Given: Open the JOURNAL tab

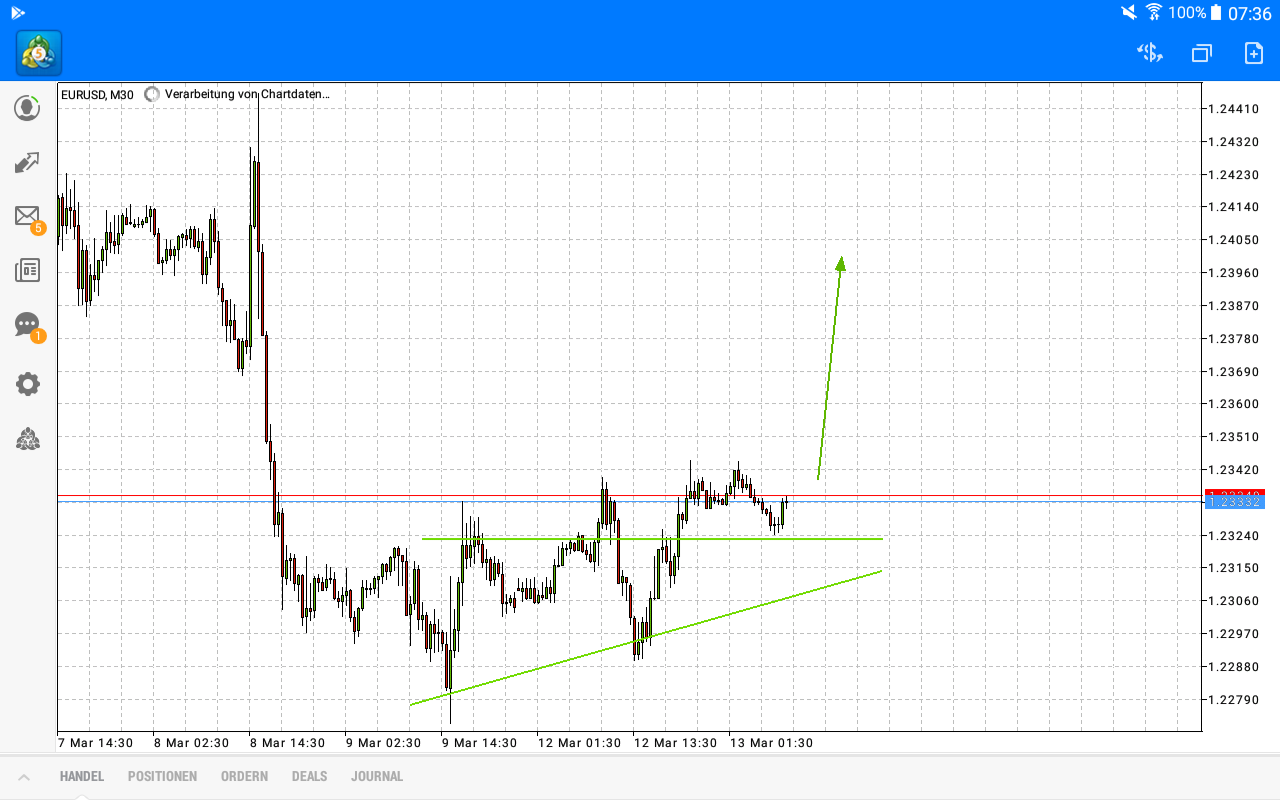Looking at the screenshot, I should click(377, 775).
